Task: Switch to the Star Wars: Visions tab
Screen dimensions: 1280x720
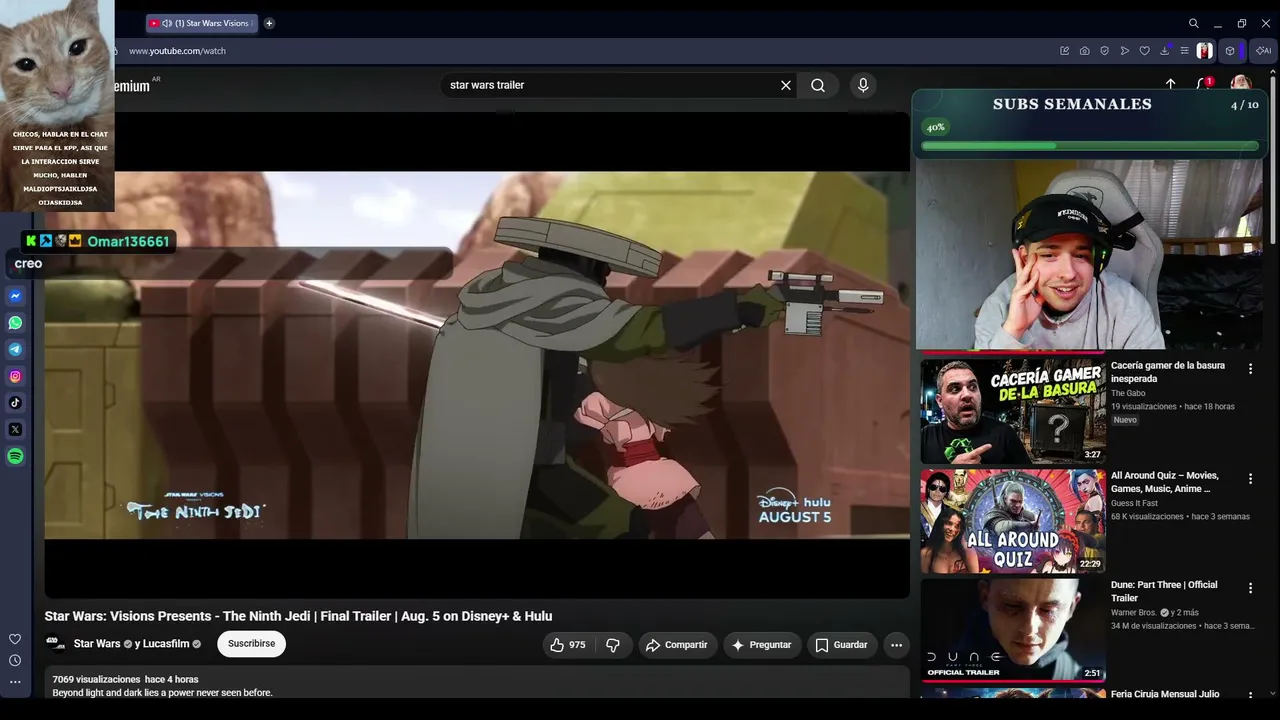Action: (200, 23)
